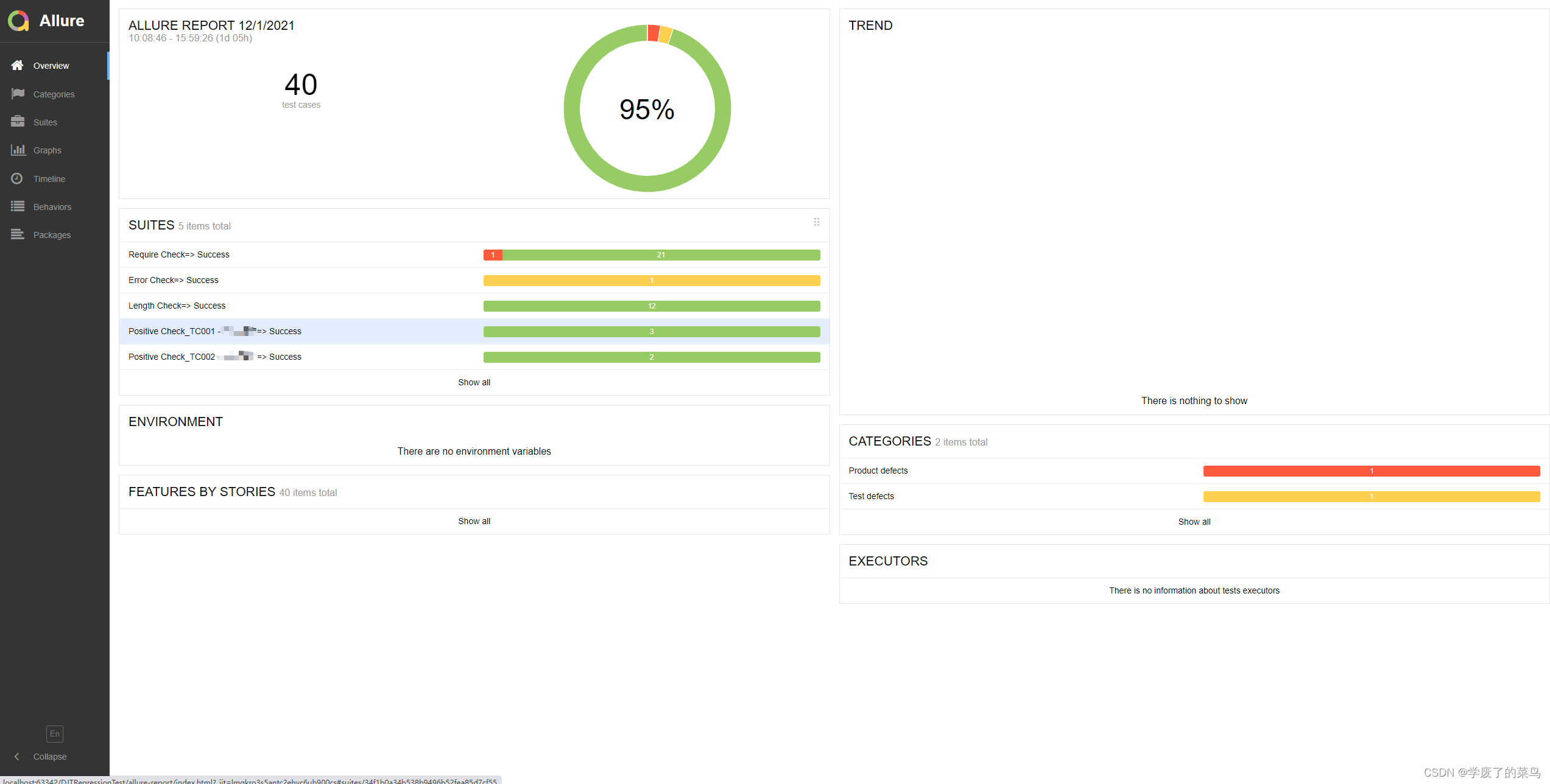Click the Allure logo icon
Viewport: 1550px width, 784px height.
[x=18, y=21]
